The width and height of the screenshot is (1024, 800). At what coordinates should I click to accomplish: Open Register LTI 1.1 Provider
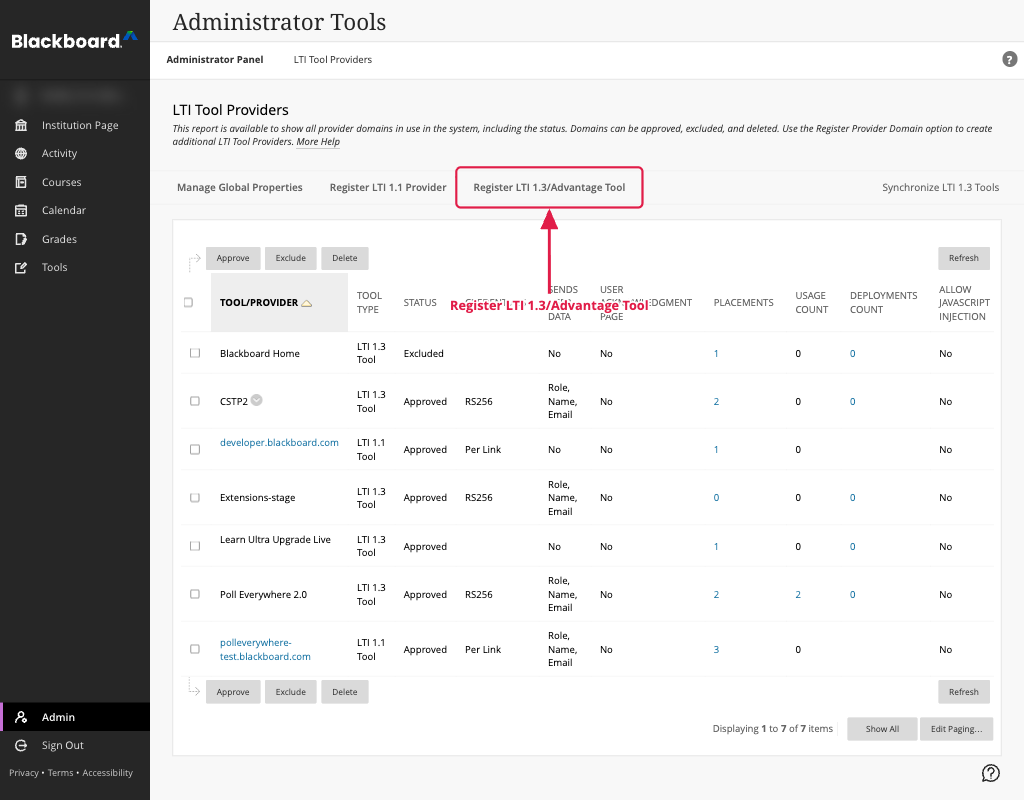tap(388, 187)
